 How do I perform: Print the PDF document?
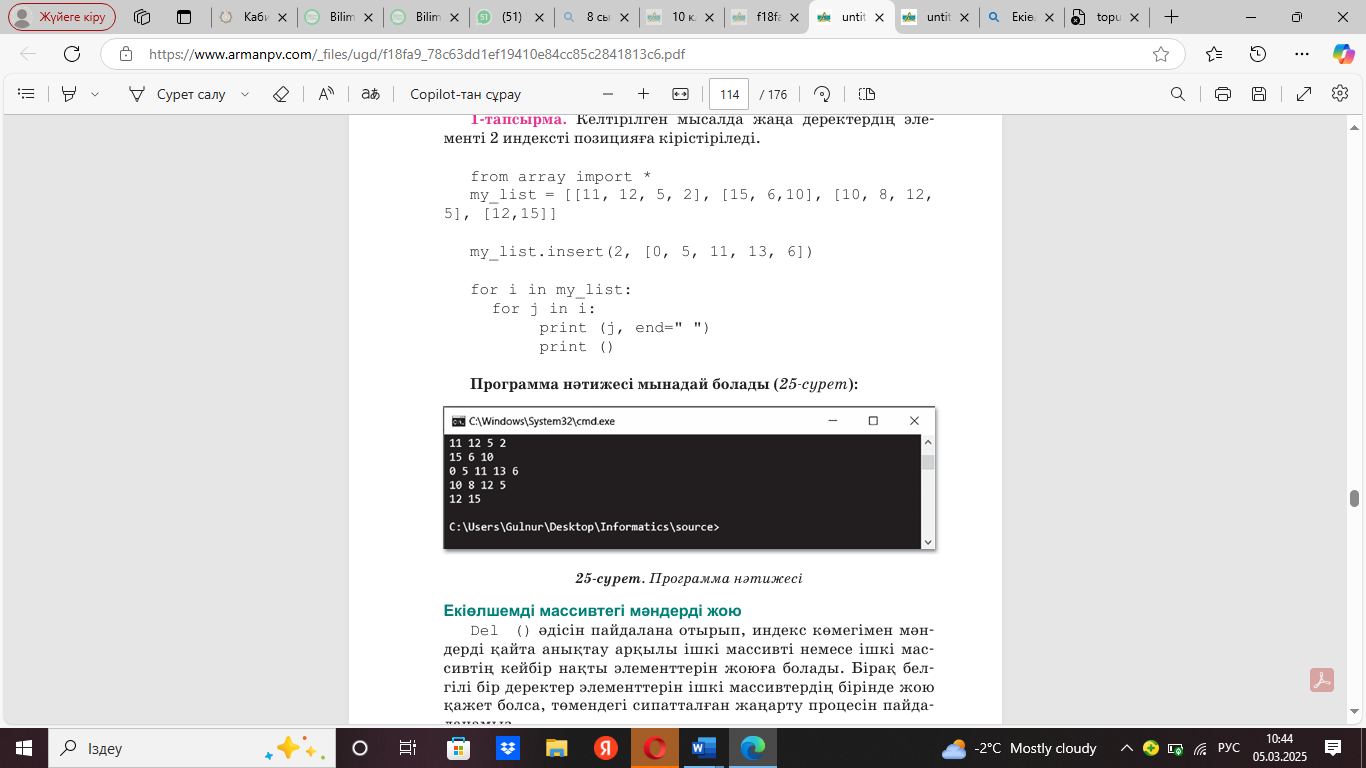pyautogui.click(x=1222, y=94)
